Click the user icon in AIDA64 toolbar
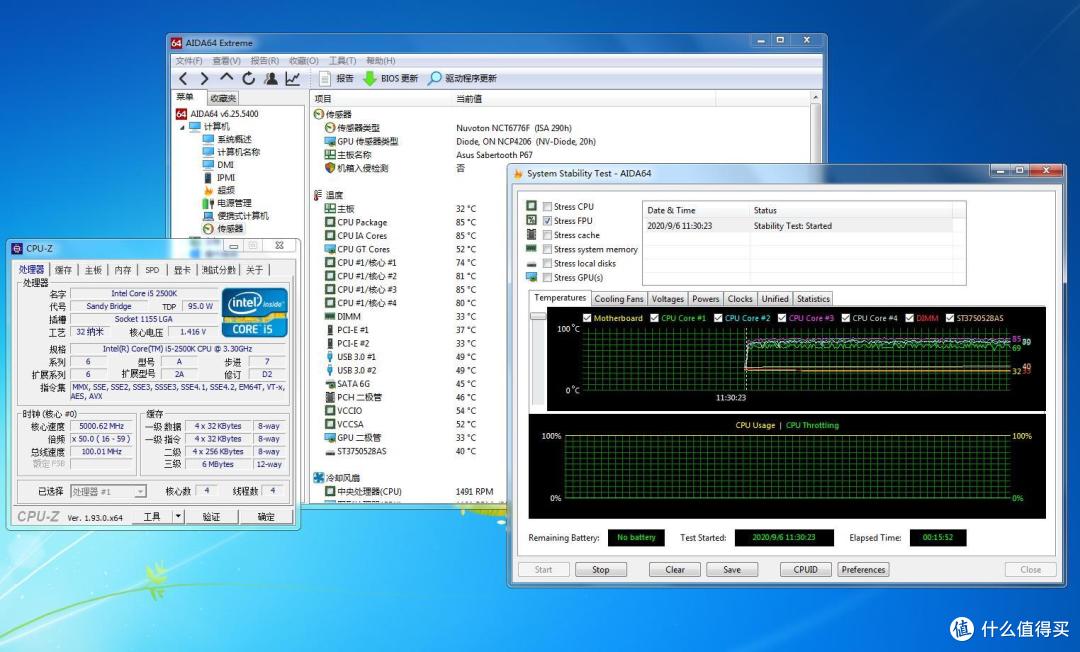1080x652 pixels. tap(271, 78)
